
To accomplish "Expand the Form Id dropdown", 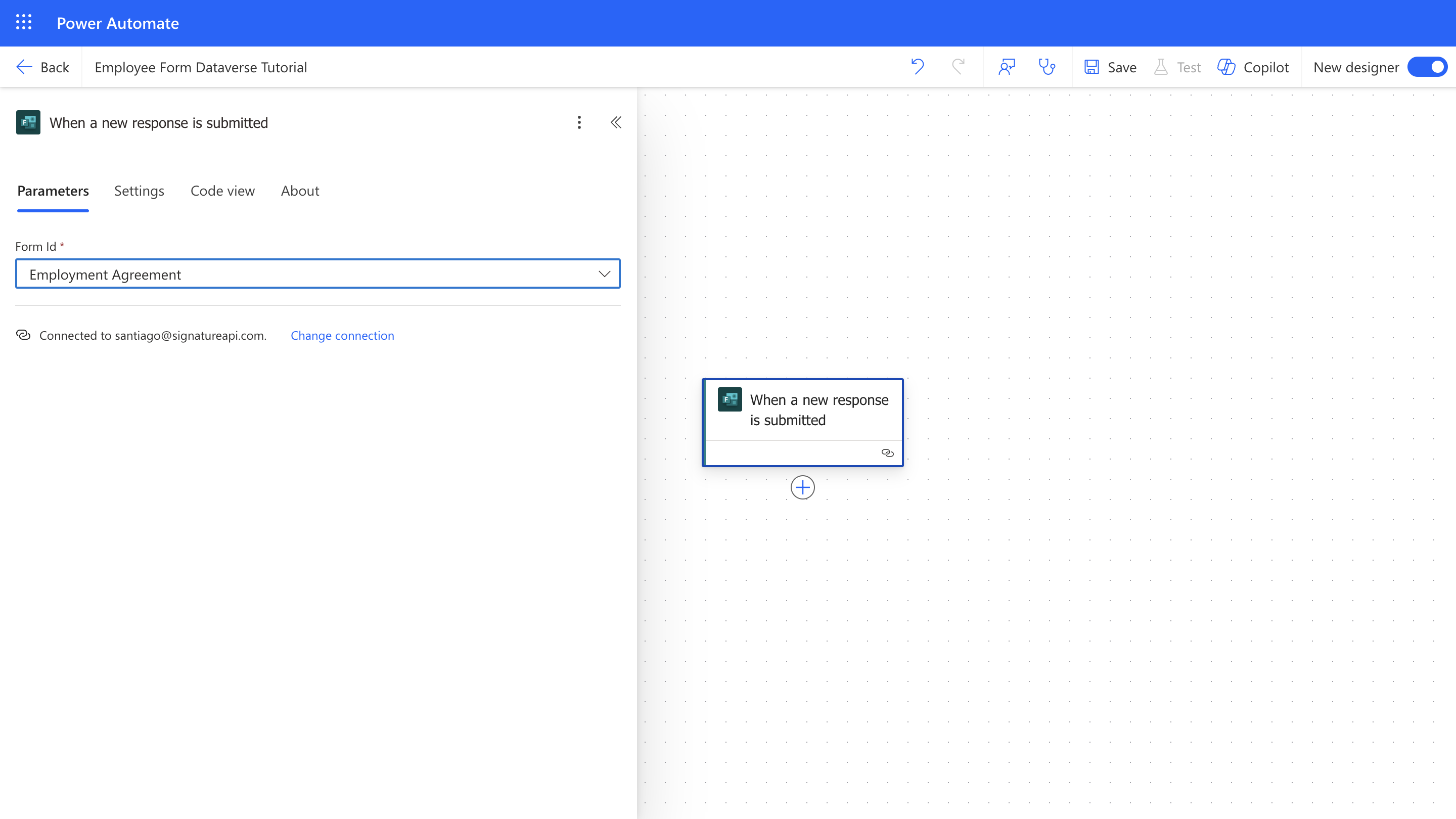I will coord(604,274).
